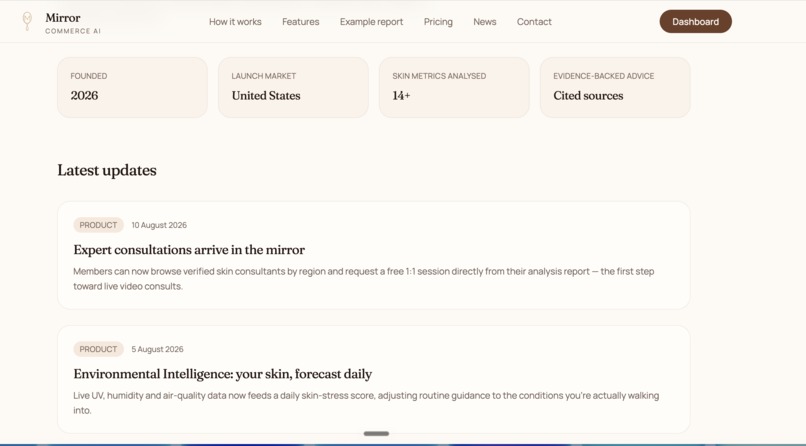Click the summary about Live UV and humidity data
This screenshot has width=806, height=446.
pos(366,403)
